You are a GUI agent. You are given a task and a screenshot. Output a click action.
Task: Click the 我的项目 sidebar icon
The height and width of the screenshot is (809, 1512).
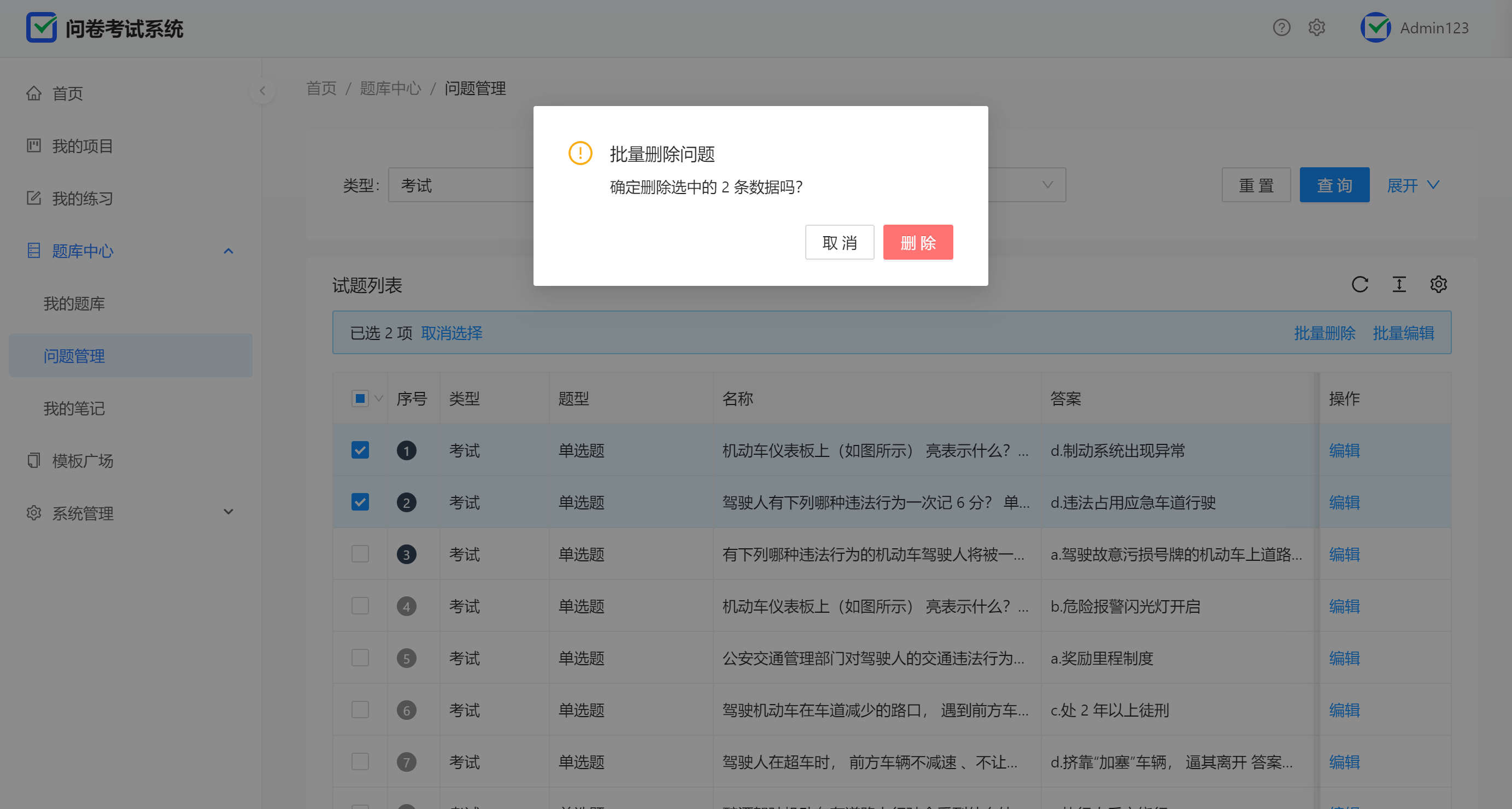[x=33, y=145]
